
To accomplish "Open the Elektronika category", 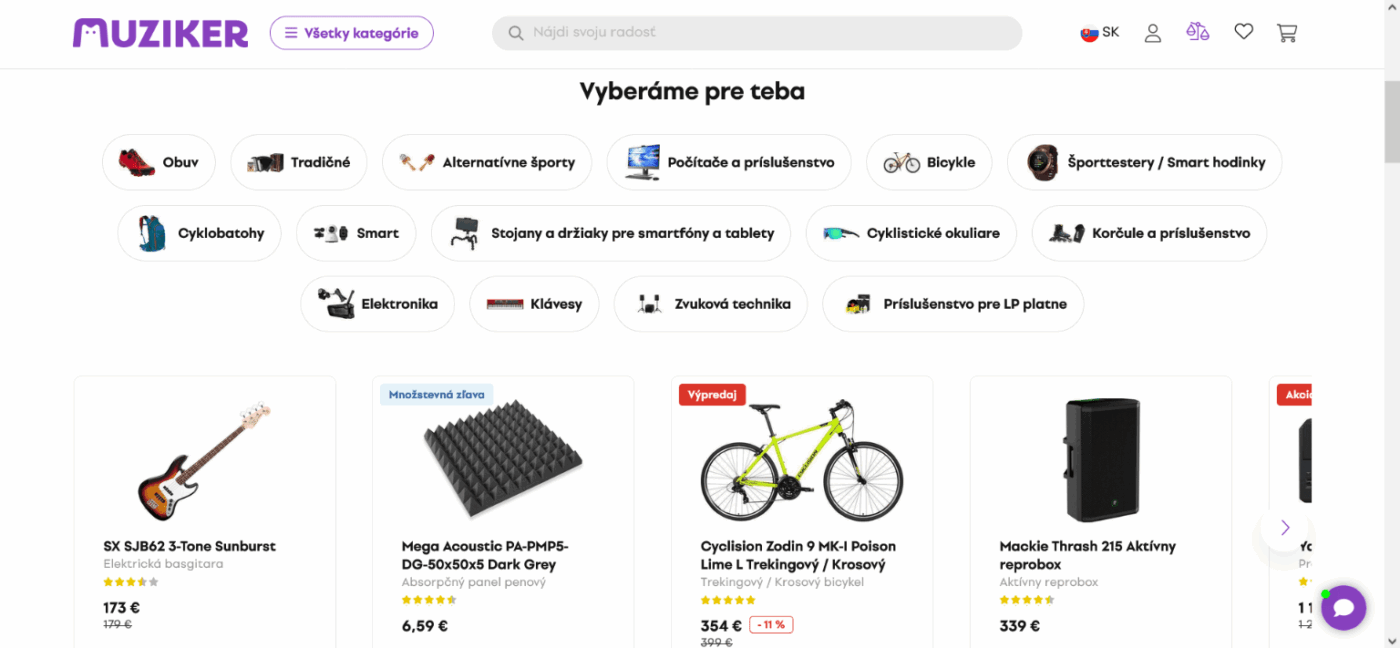I will tap(377, 303).
